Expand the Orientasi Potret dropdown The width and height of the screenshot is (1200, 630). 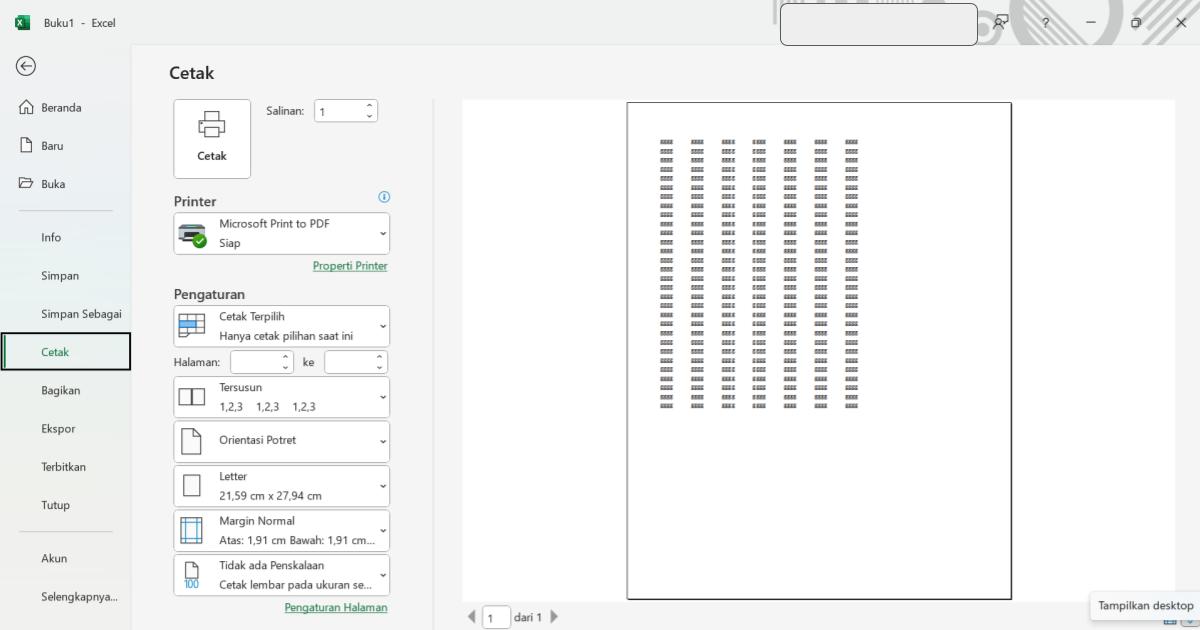282,441
